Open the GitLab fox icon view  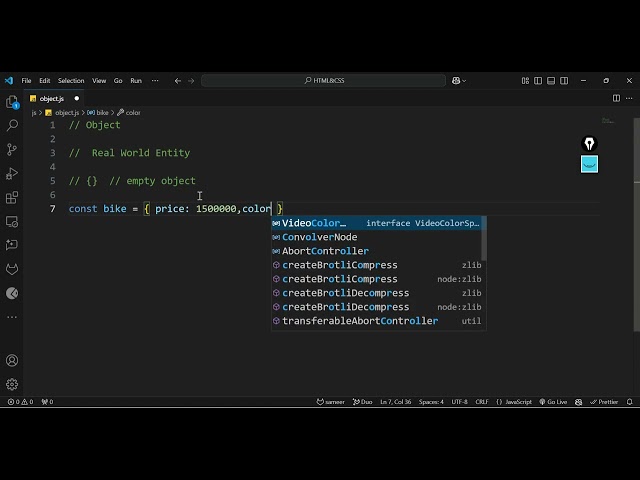click(12, 269)
